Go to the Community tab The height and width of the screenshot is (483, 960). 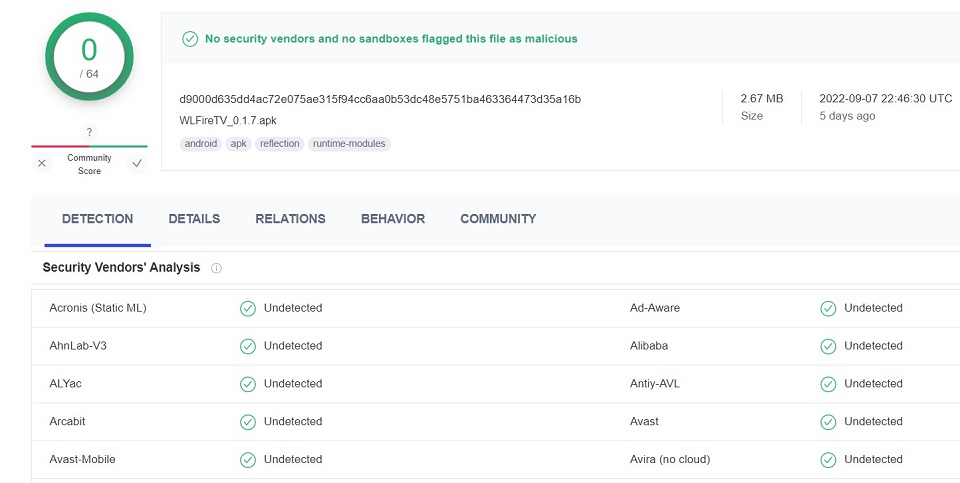tap(498, 219)
